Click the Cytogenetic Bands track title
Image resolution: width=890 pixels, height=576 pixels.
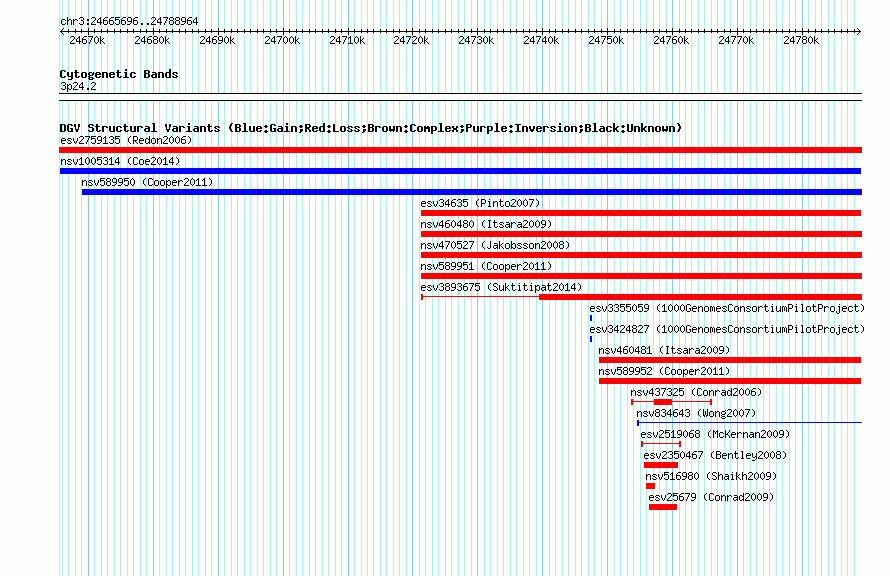[119, 74]
